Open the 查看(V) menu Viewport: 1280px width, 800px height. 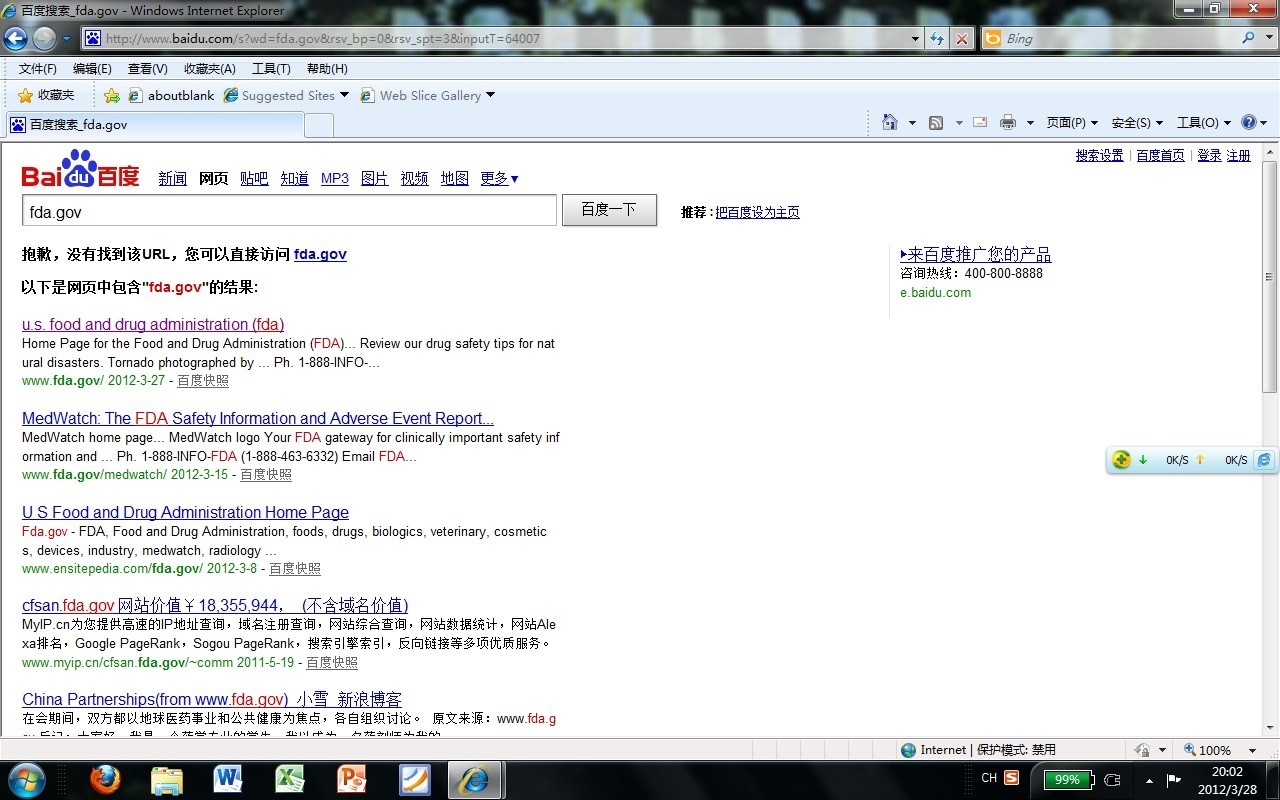(x=147, y=69)
